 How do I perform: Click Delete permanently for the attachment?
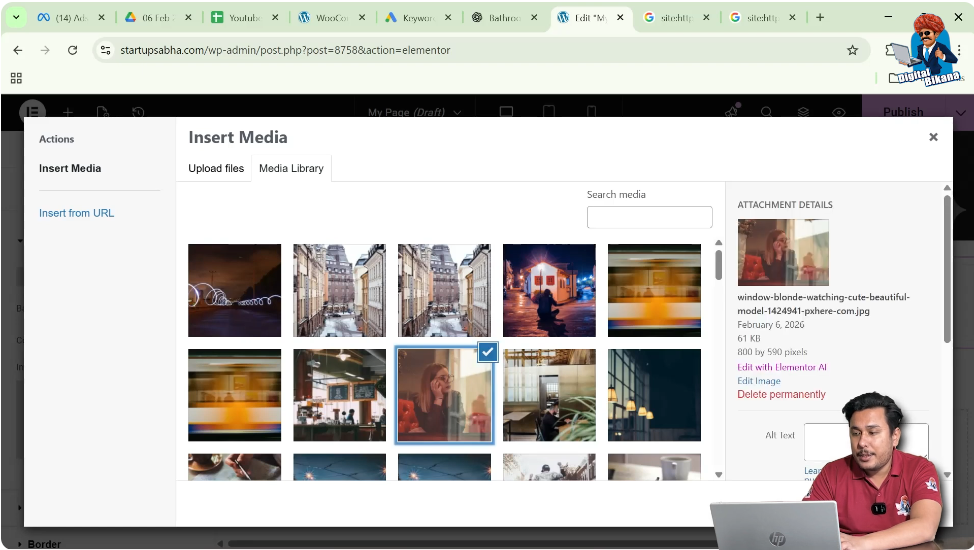point(781,395)
